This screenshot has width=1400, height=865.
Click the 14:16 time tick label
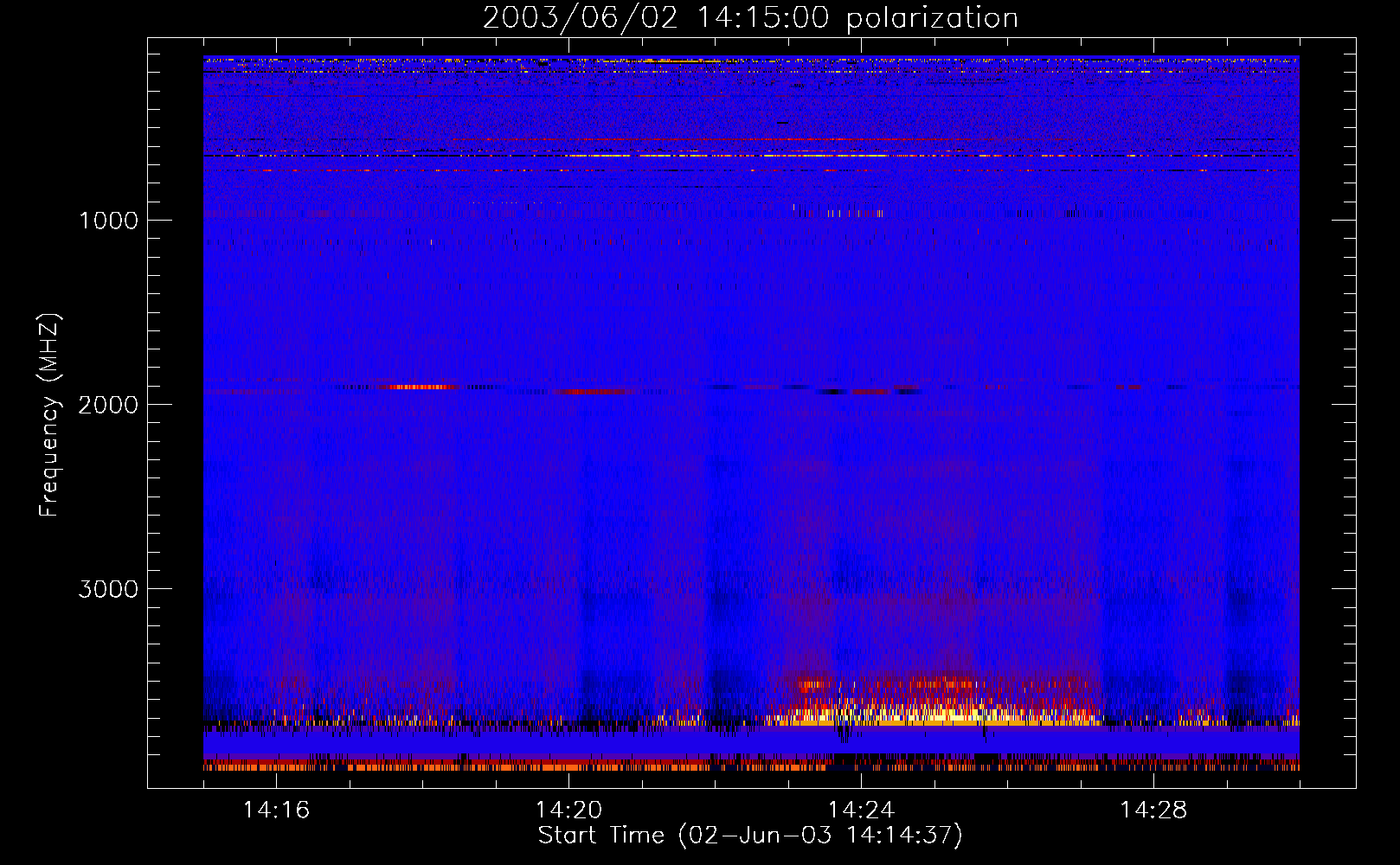276,810
